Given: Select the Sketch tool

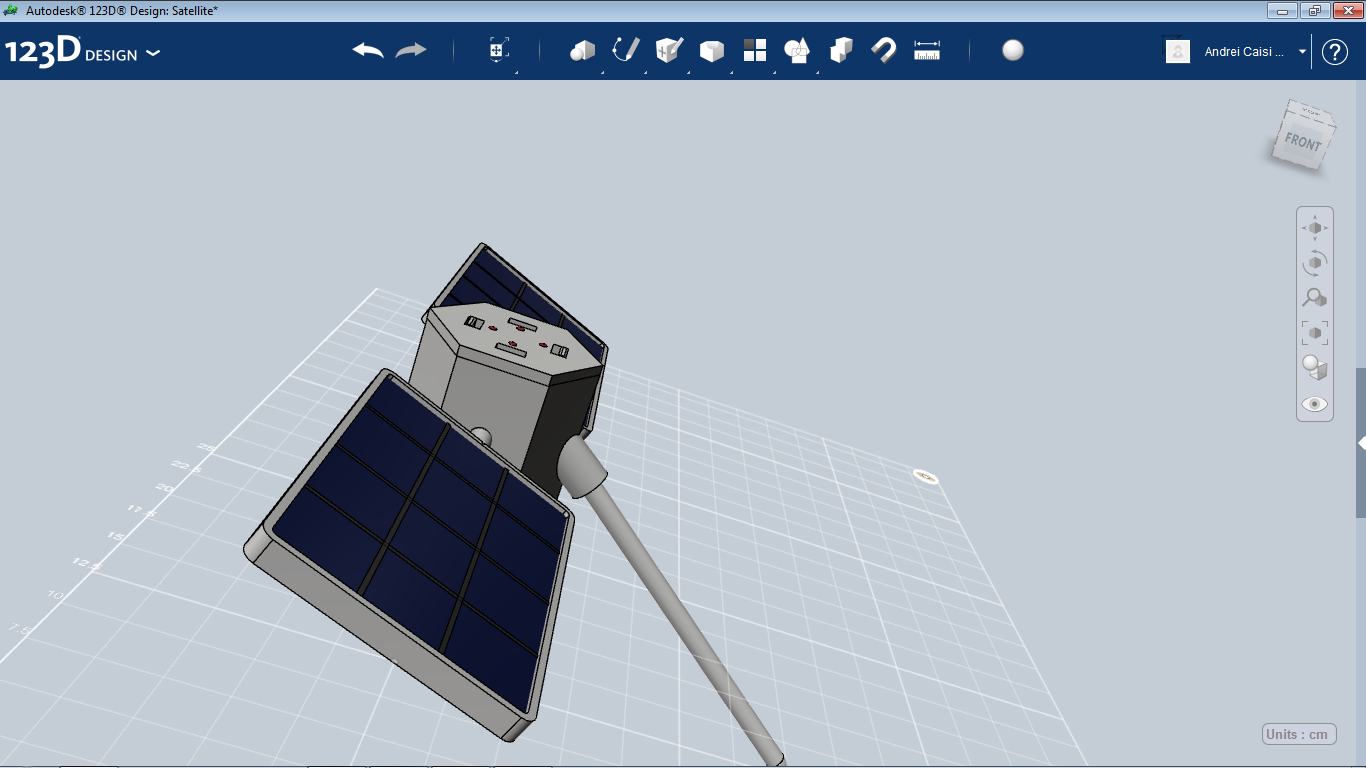Looking at the screenshot, I should point(625,50).
